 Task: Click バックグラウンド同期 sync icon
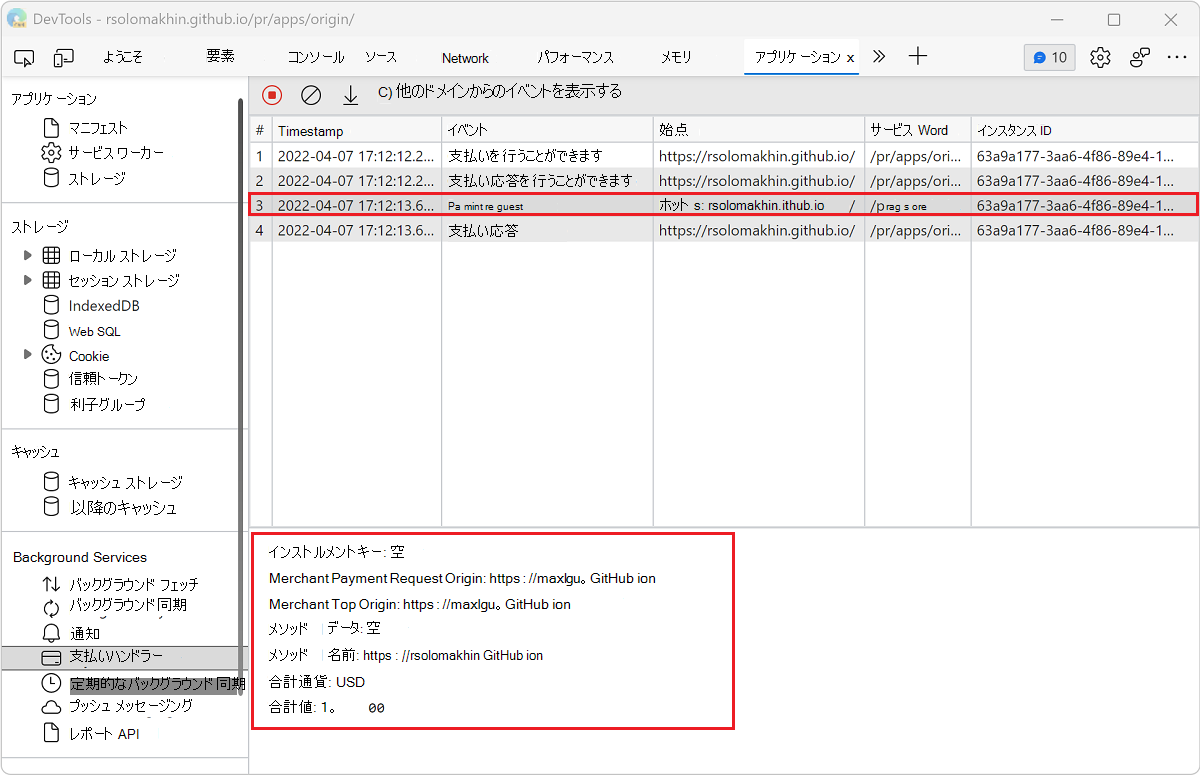(x=51, y=608)
